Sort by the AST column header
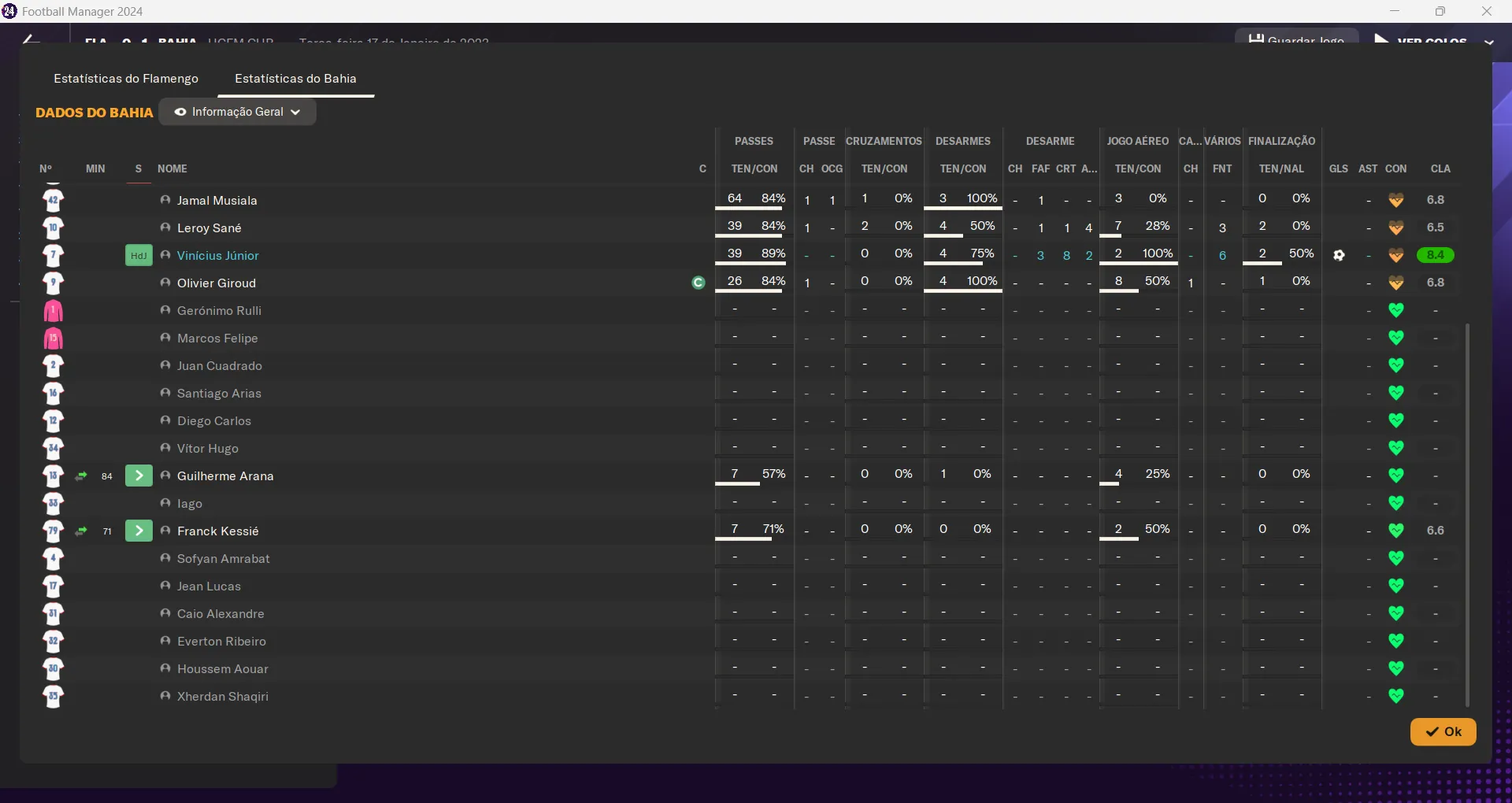 [1369, 169]
